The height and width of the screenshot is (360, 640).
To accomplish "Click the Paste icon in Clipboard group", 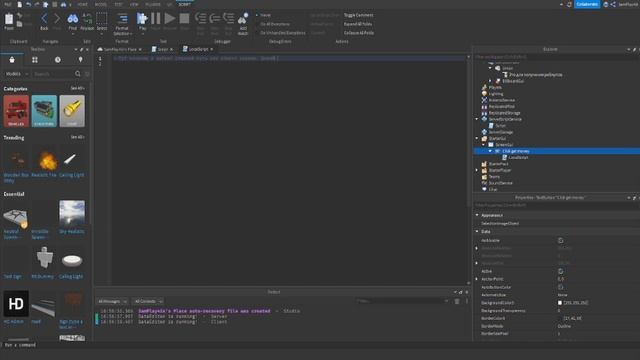I will (x=9, y=19).
